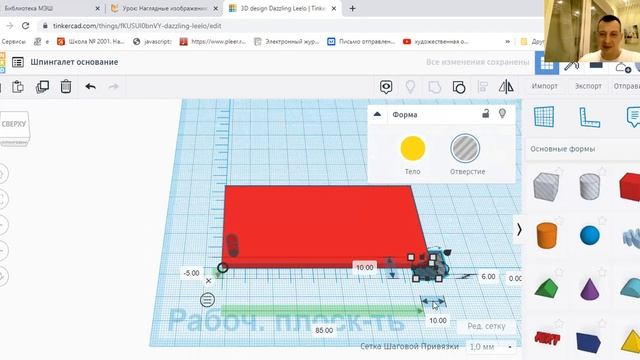Add the red Box shape
This screenshot has width=640, height=360.
(x=630, y=187)
